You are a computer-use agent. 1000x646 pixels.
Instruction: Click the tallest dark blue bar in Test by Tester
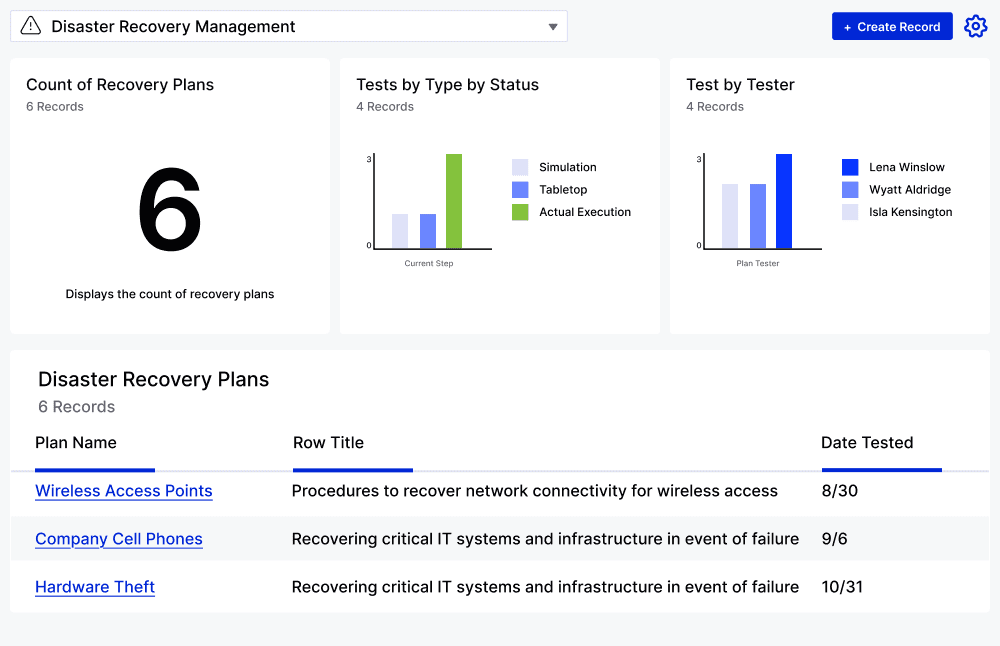(784, 201)
